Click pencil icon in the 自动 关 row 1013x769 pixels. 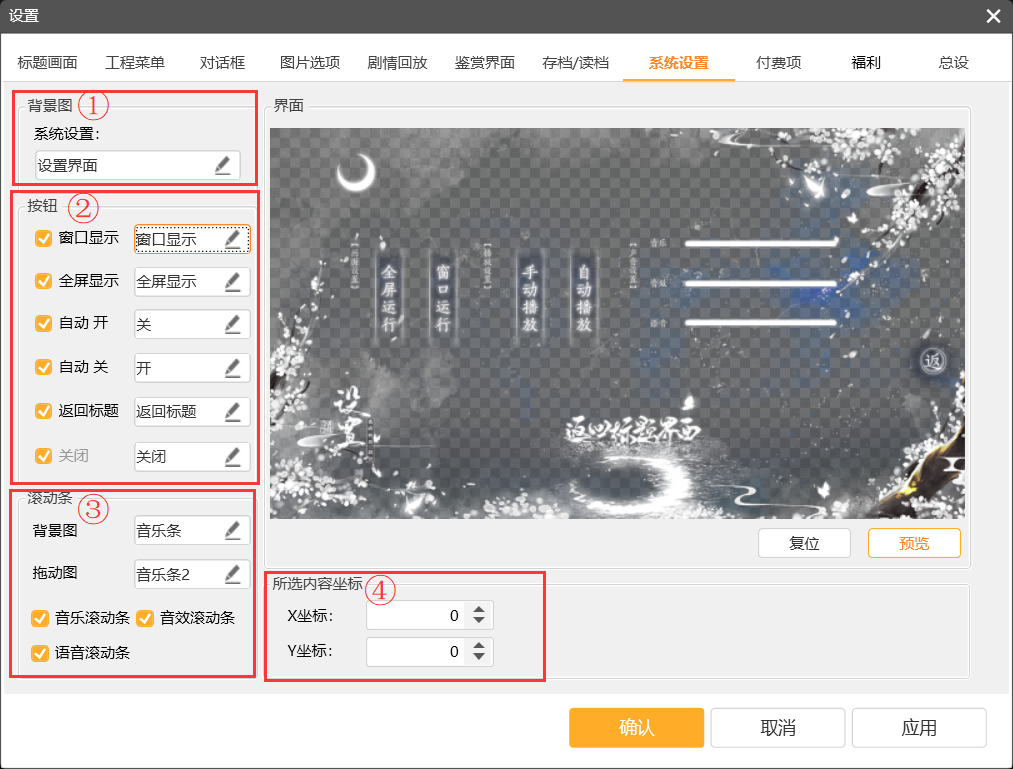(233, 368)
